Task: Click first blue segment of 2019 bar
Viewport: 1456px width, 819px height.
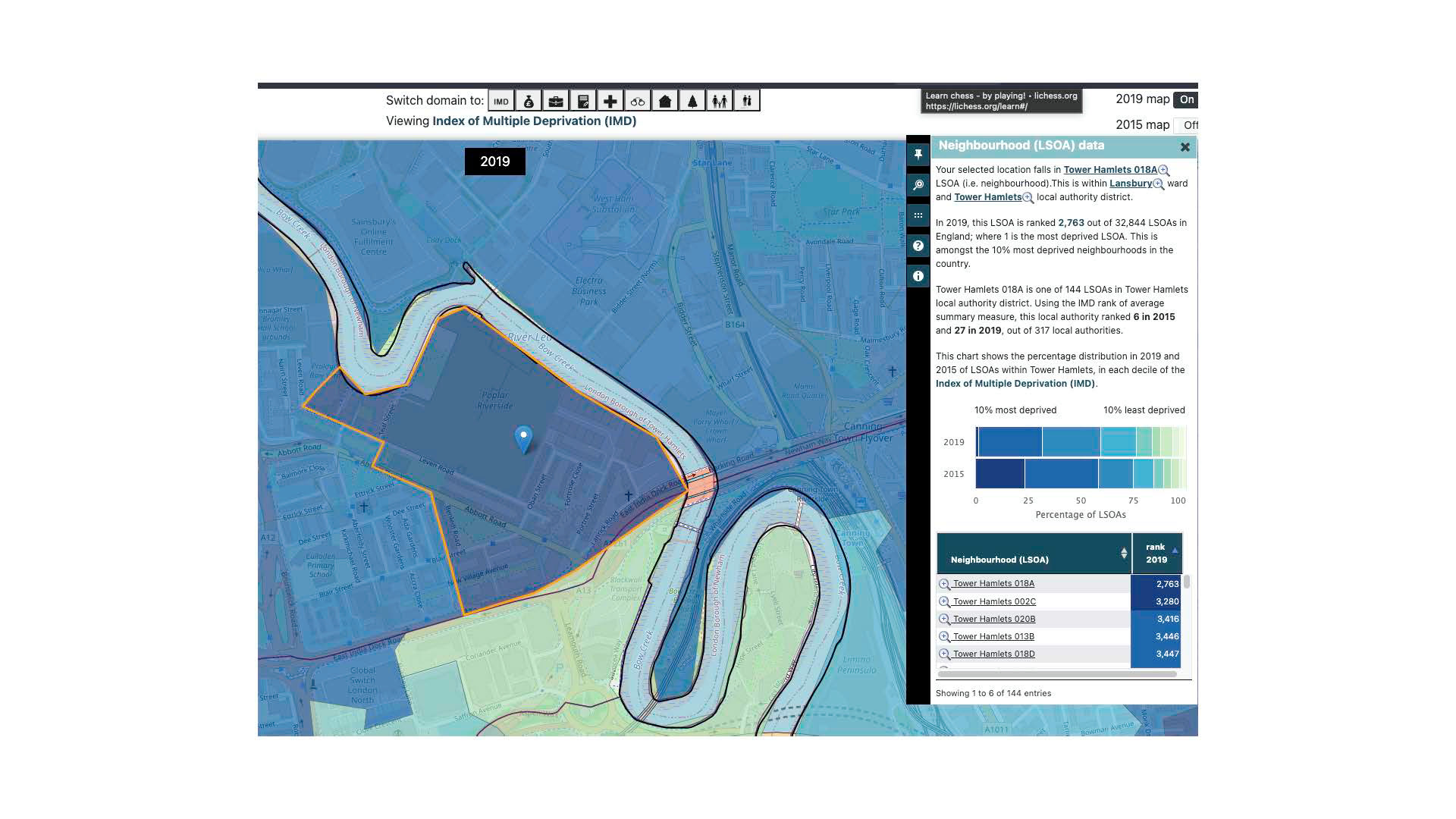Action: pos(1010,442)
